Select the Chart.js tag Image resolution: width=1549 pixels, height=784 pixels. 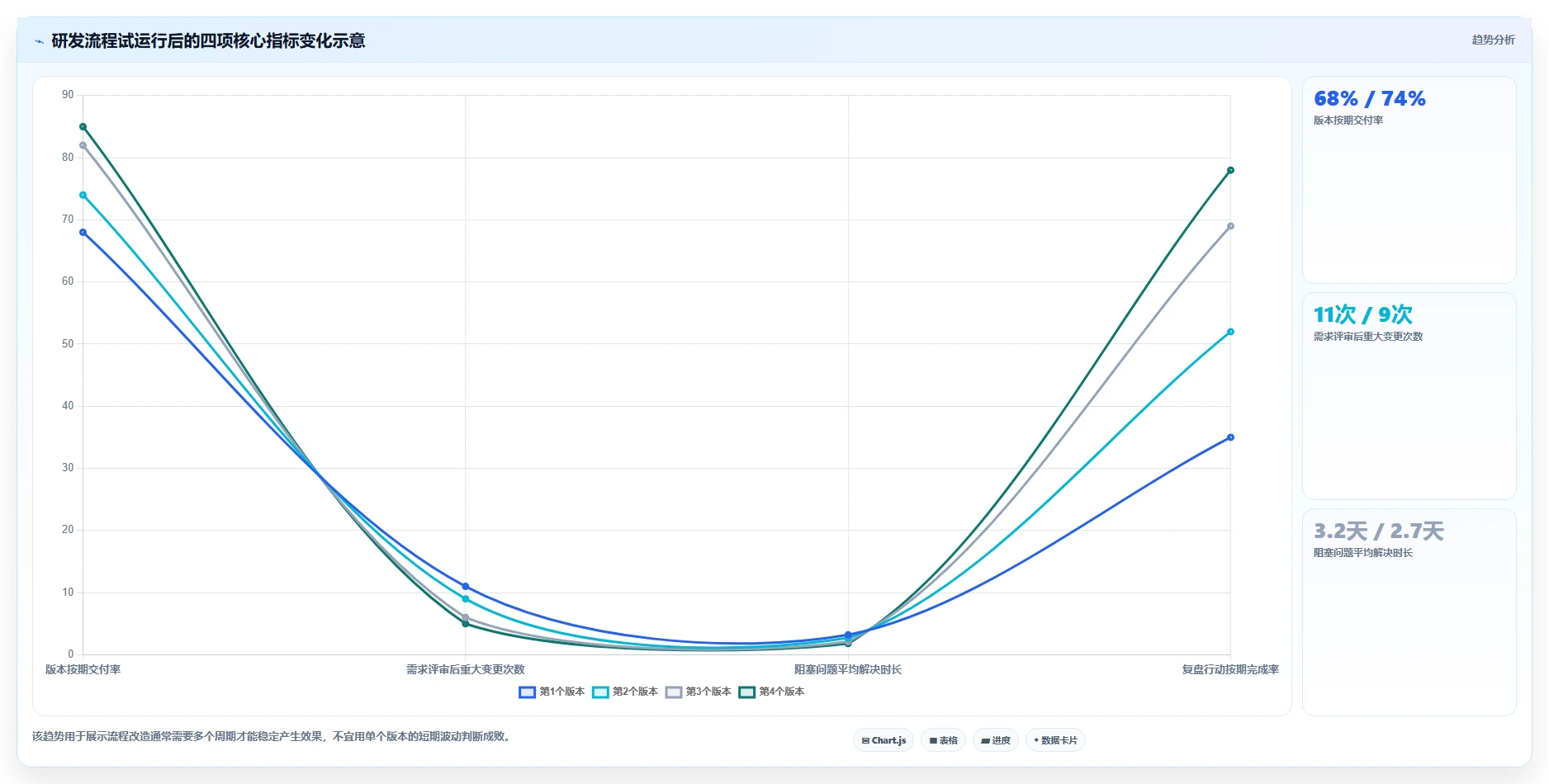tap(883, 740)
